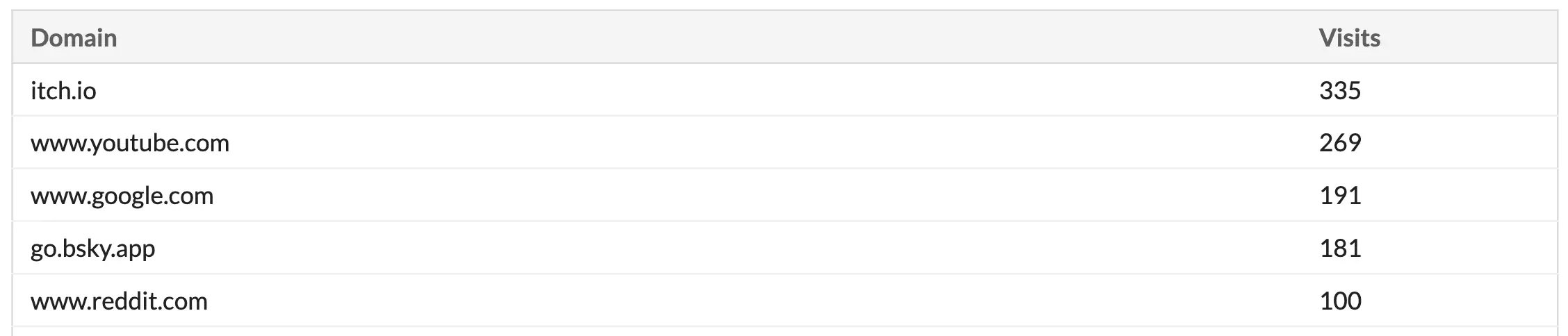1568x336 pixels.
Task: Select the whole itch.io table row
Action: pyautogui.click(x=695, y=90)
